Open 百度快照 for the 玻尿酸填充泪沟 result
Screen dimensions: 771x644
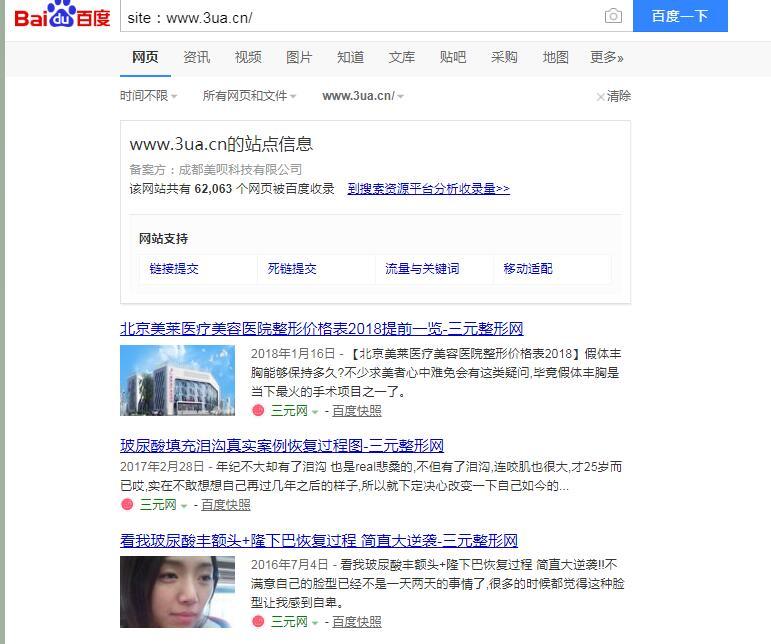226,505
